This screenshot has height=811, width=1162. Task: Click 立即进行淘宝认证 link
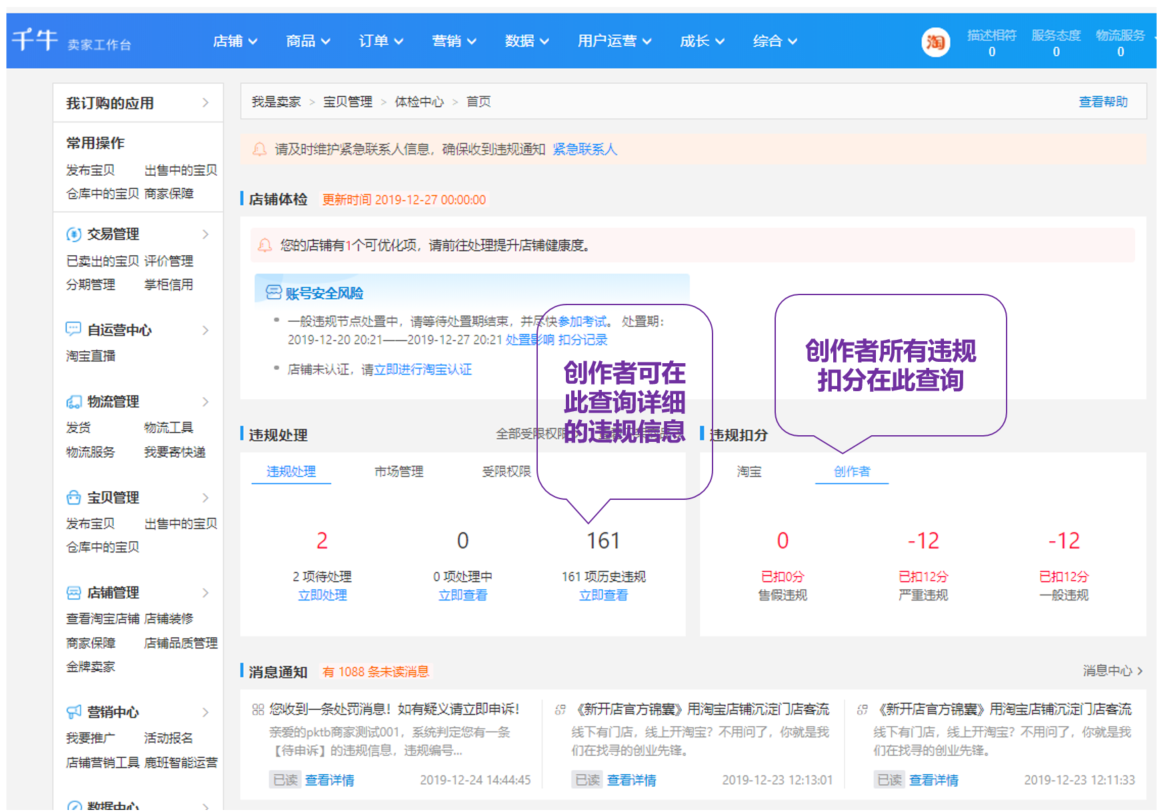coord(422,369)
